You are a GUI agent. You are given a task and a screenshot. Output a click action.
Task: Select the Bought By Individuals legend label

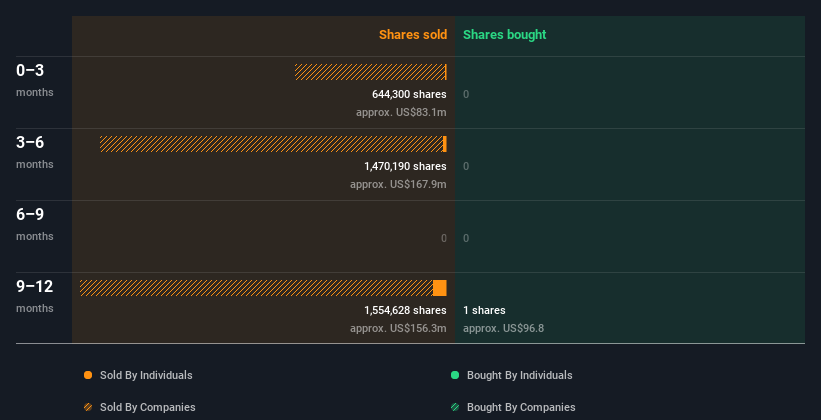click(520, 375)
